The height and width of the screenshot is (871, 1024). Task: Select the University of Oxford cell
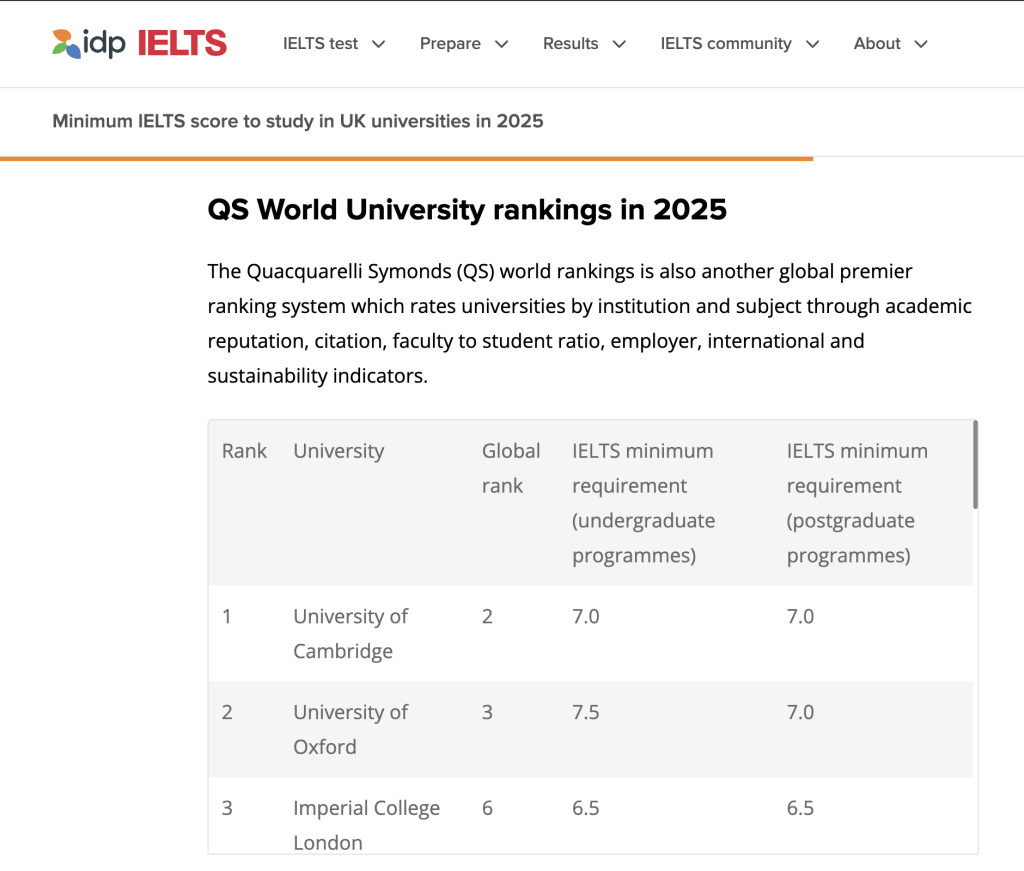coord(350,729)
